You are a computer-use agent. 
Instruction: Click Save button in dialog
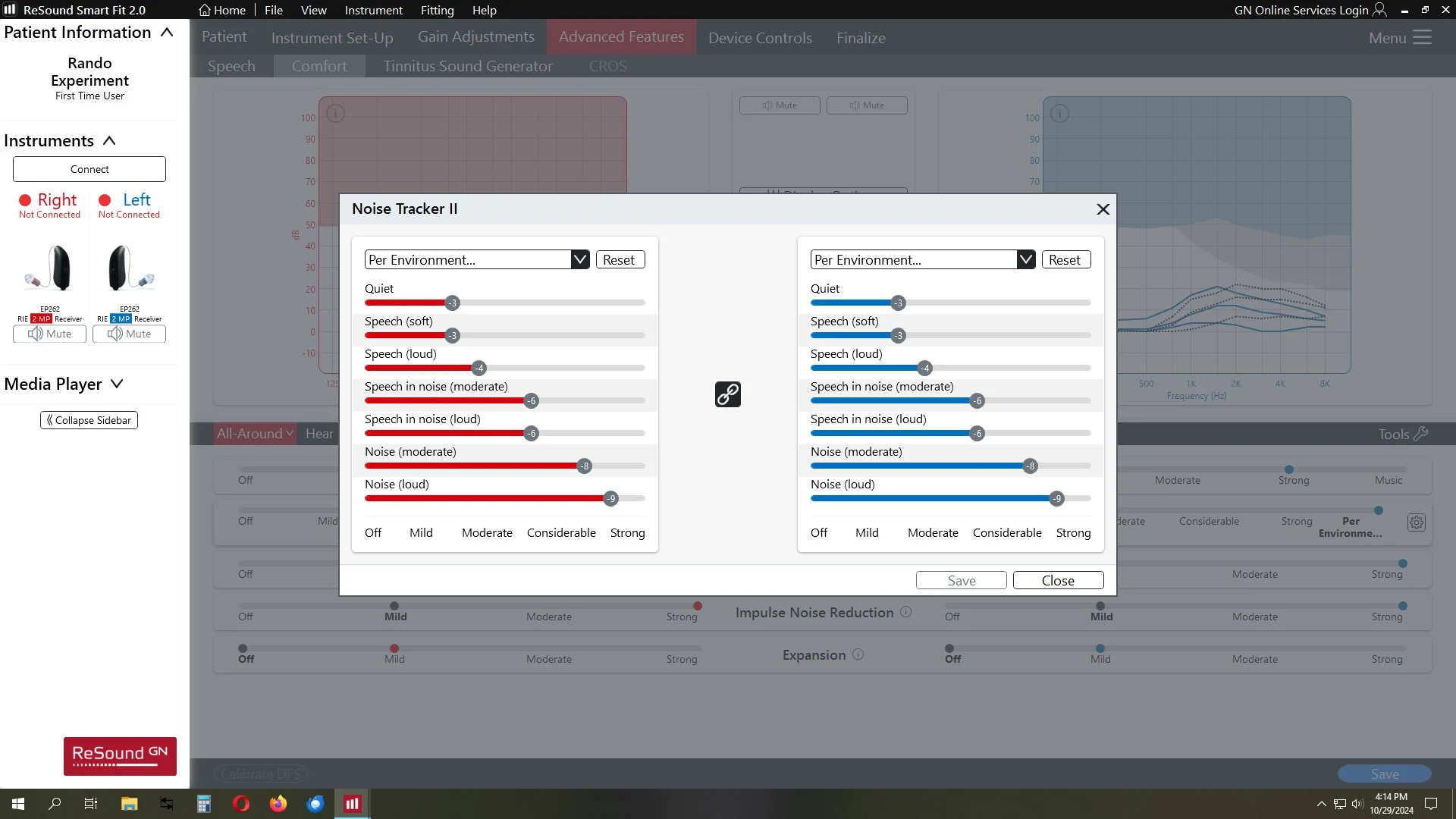click(961, 580)
